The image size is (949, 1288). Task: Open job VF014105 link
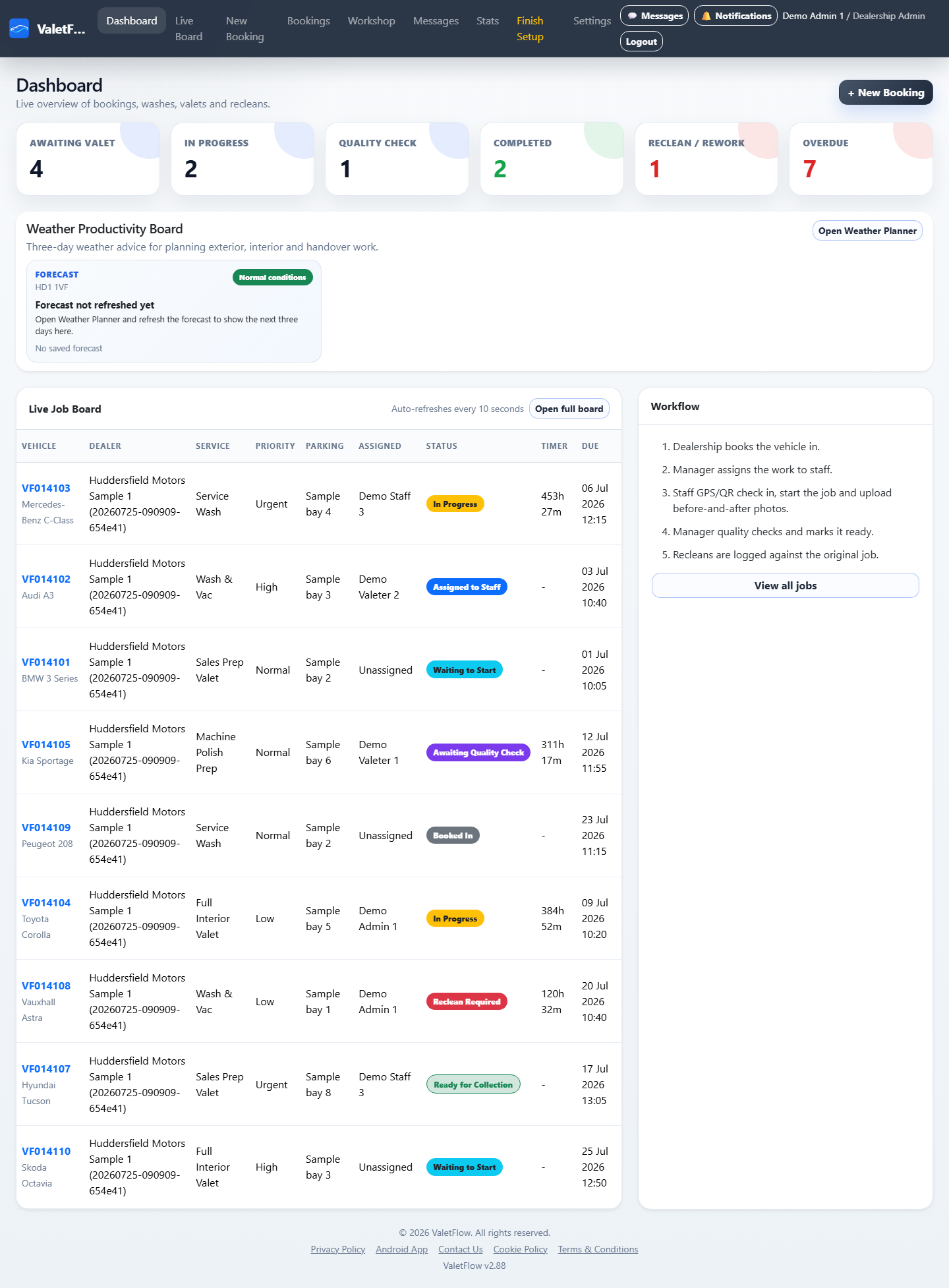pos(46,745)
